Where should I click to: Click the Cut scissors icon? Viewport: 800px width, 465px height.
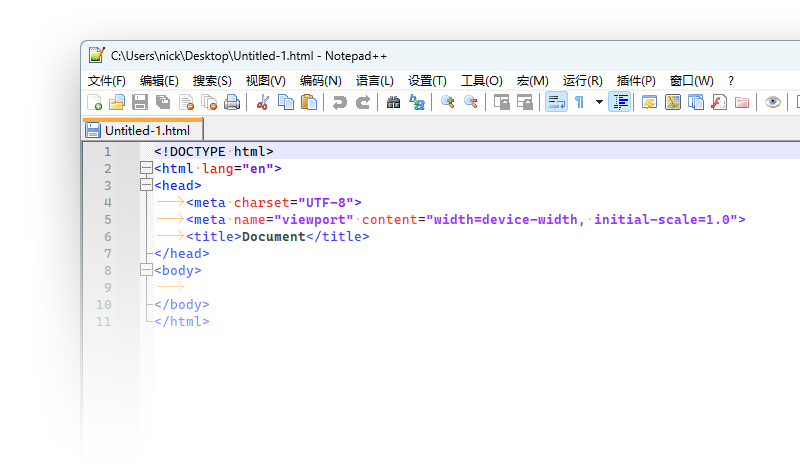263,102
